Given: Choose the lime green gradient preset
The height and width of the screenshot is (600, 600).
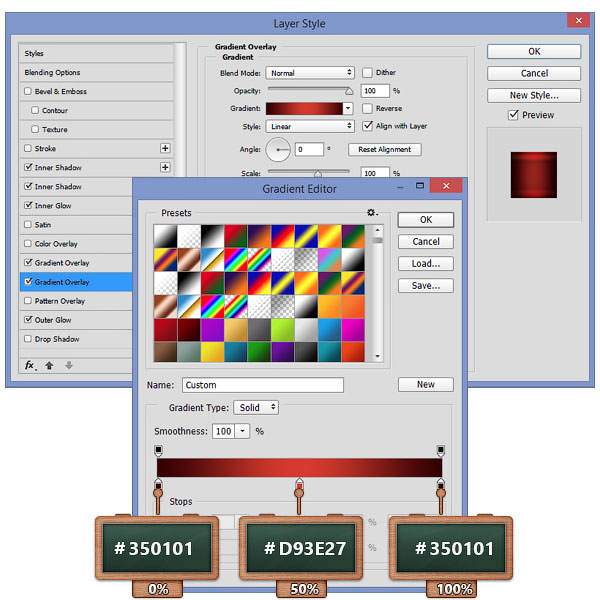Looking at the screenshot, I should point(282,329).
